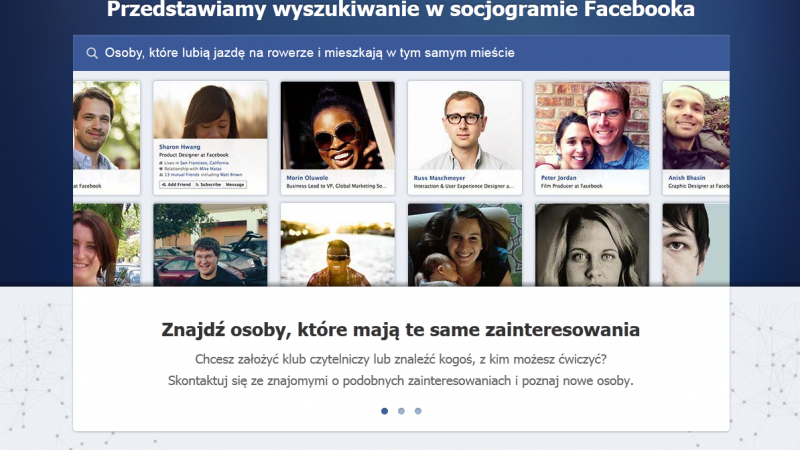Click Message on Sharon Hwang's card
The width and height of the screenshot is (800, 450).
pos(235,185)
